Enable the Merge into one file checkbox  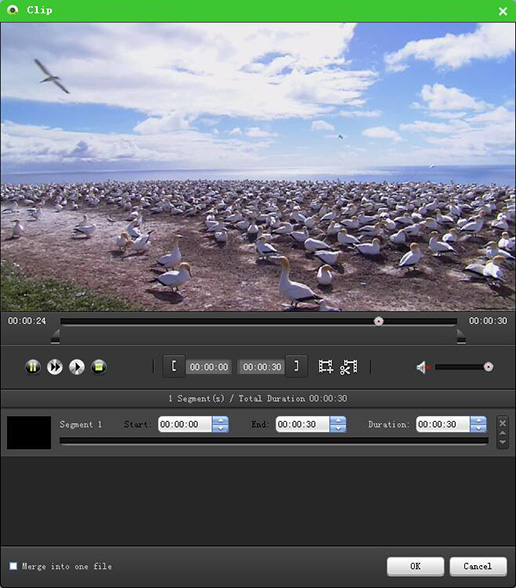(x=13, y=566)
